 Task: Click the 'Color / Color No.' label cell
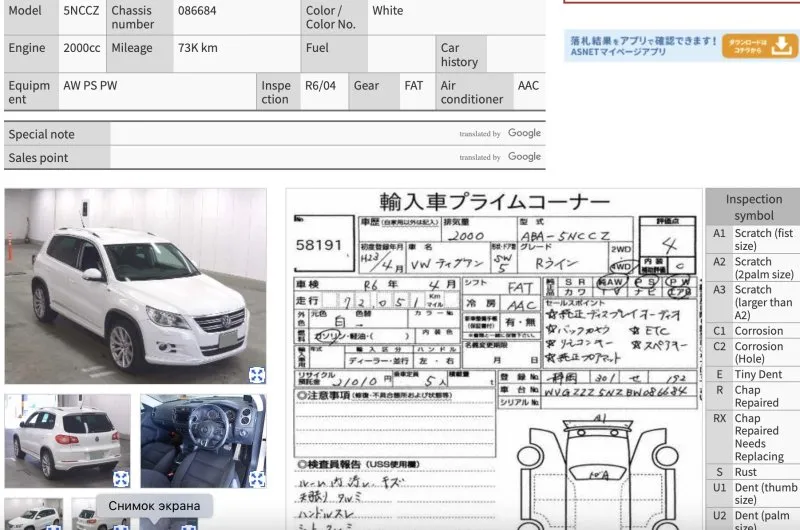tap(334, 17)
